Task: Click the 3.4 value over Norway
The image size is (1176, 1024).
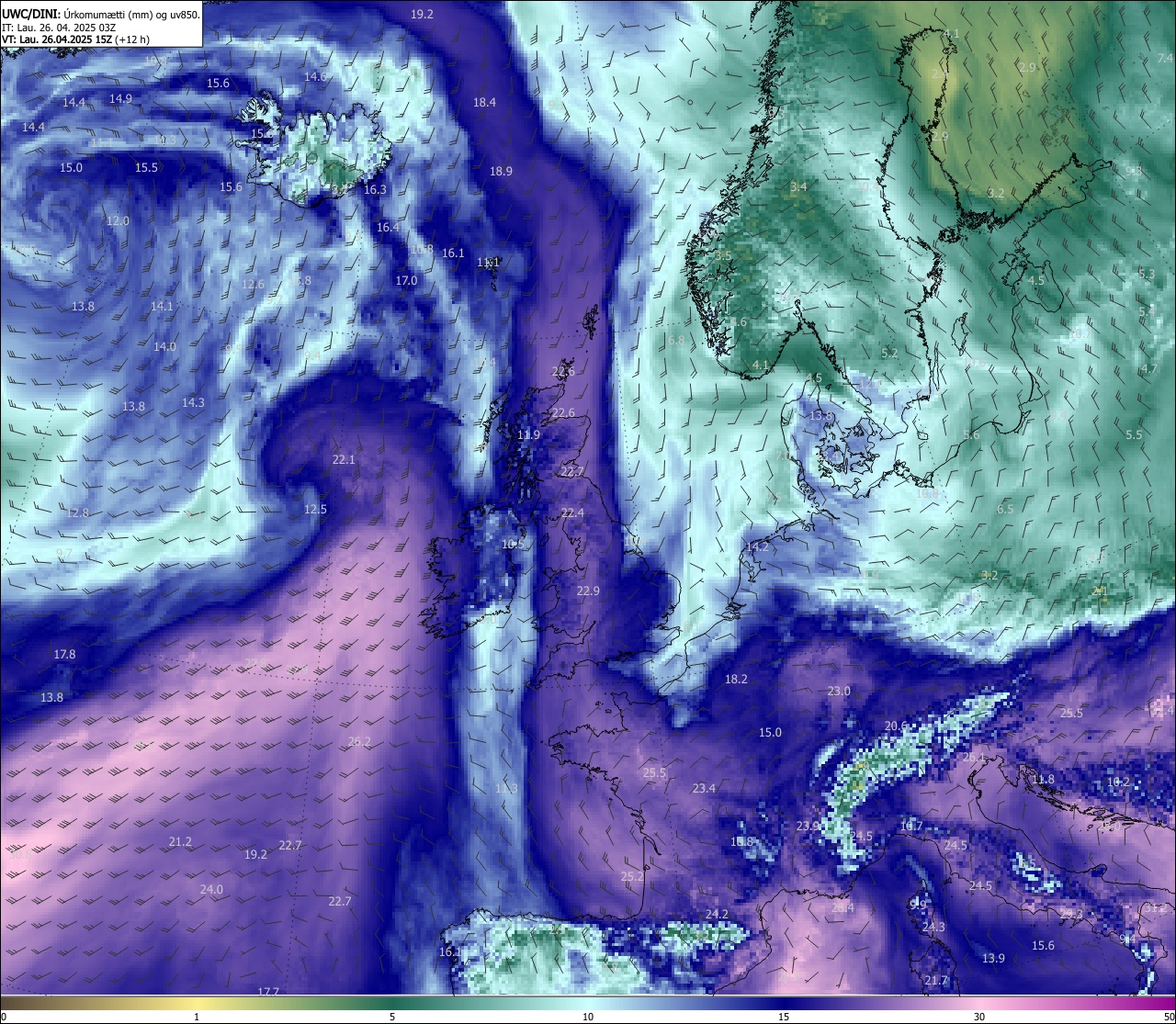Action: (798, 186)
